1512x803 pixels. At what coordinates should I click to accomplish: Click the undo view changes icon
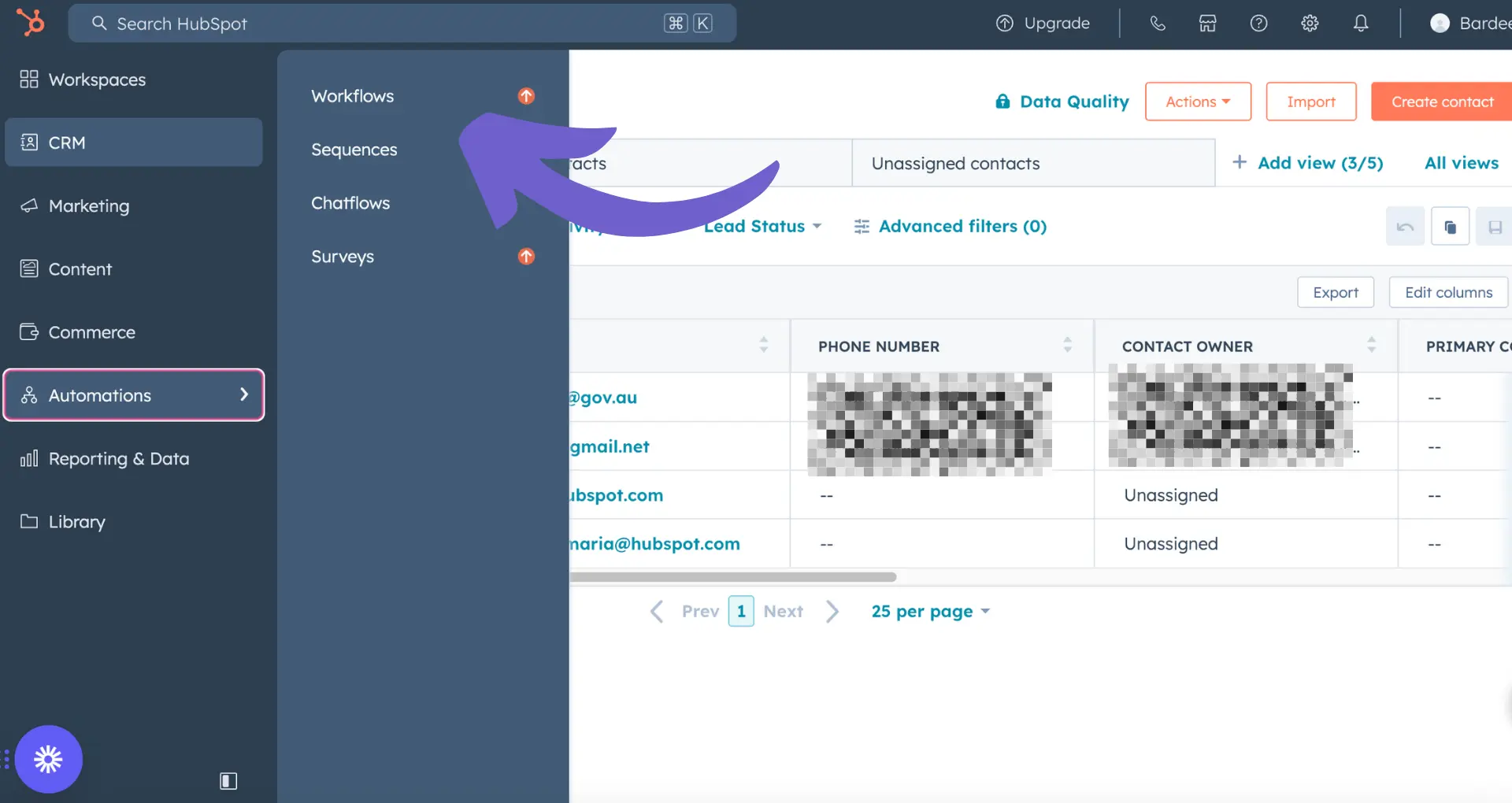[x=1405, y=227]
